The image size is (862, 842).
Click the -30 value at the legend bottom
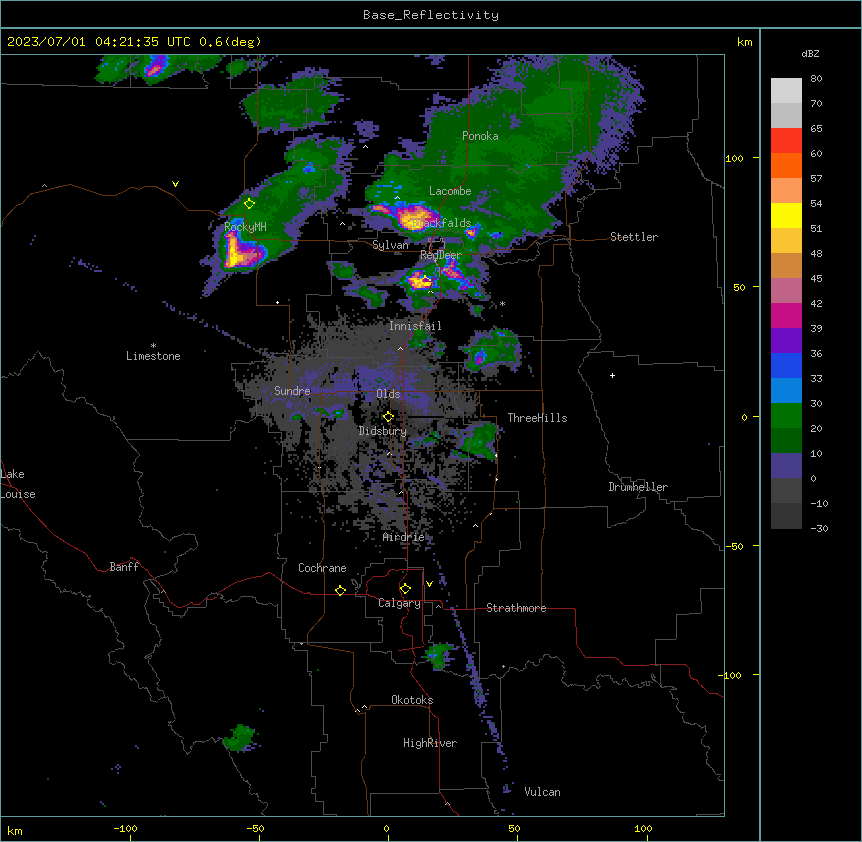[x=819, y=528]
